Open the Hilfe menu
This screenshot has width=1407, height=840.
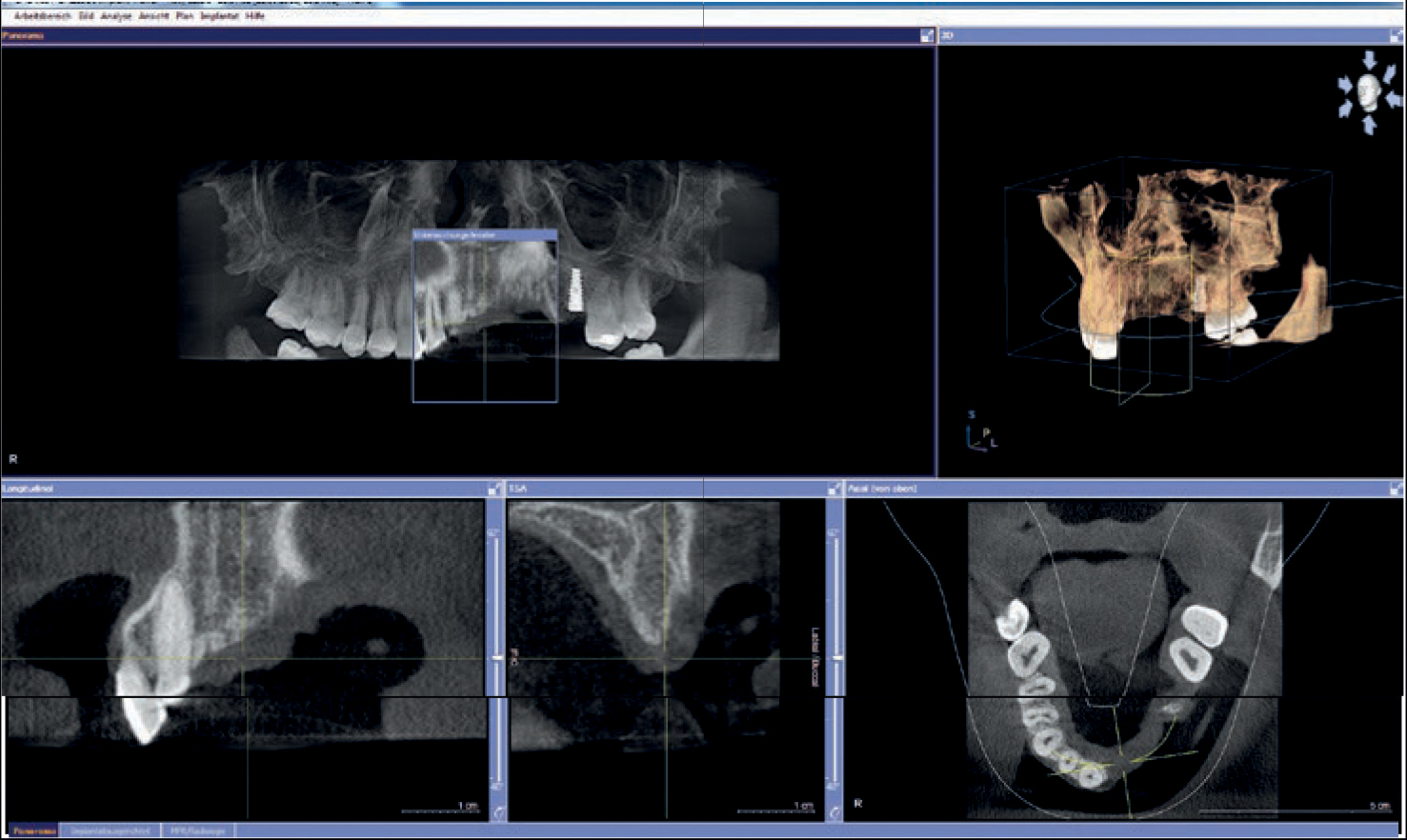click(x=254, y=16)
